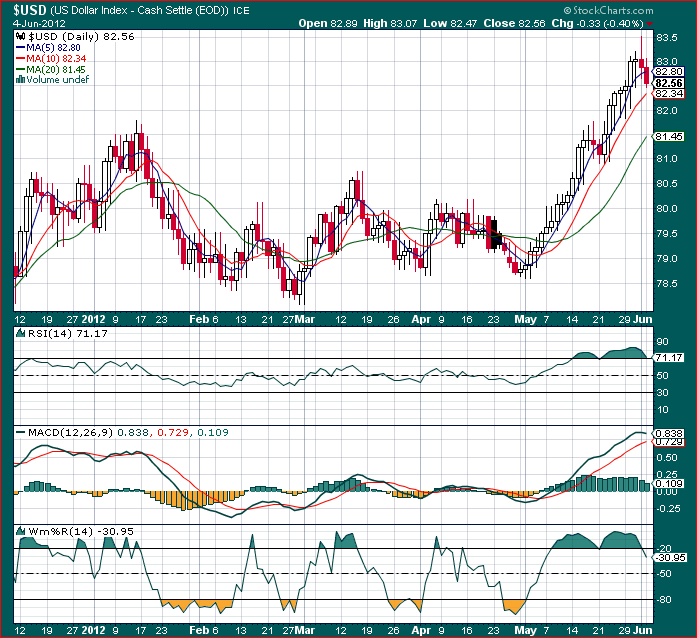
Task: Click the MA(5) 82.80 legend entry
Action: coord(48,48)
